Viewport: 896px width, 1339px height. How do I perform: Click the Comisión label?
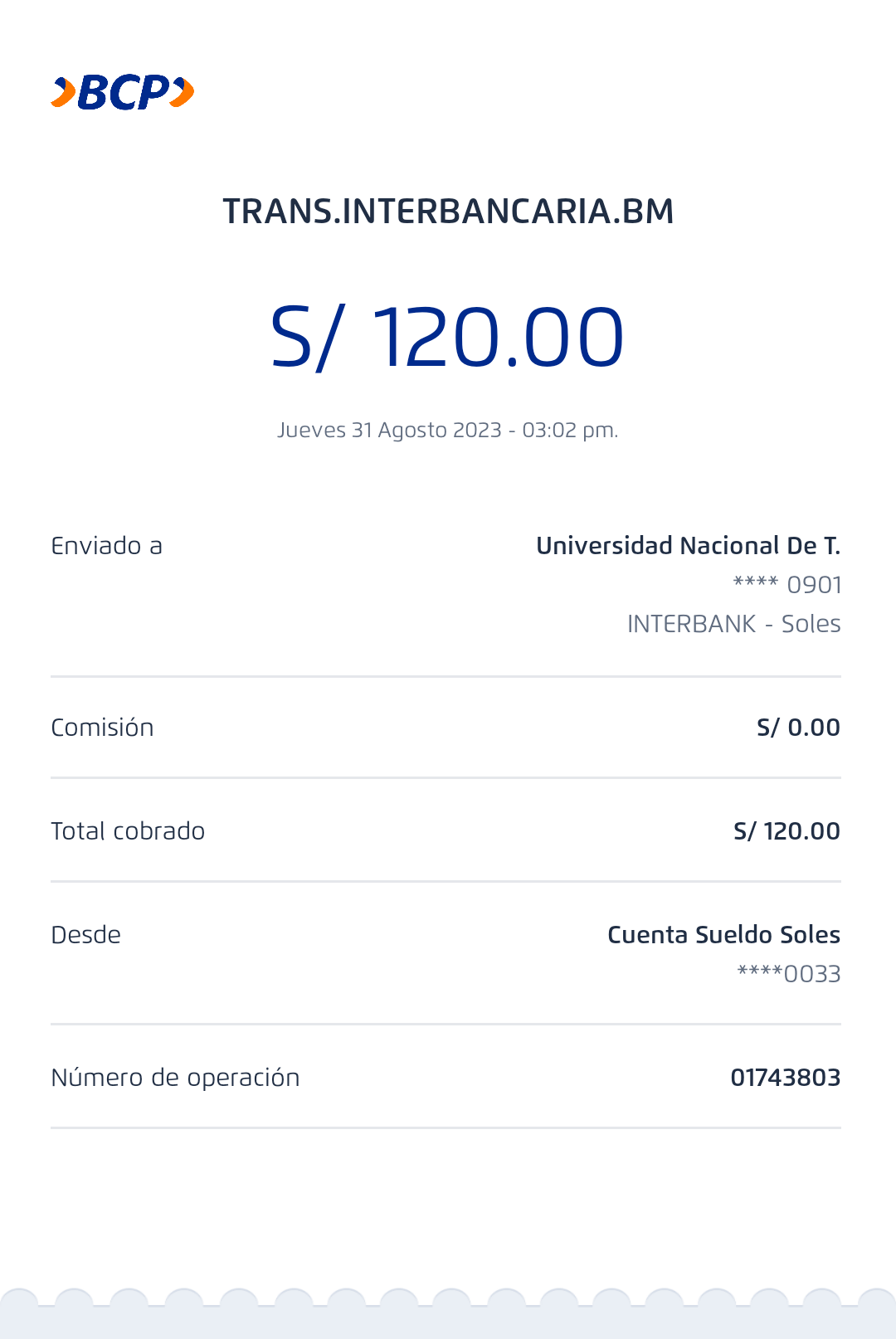point(103,728)
